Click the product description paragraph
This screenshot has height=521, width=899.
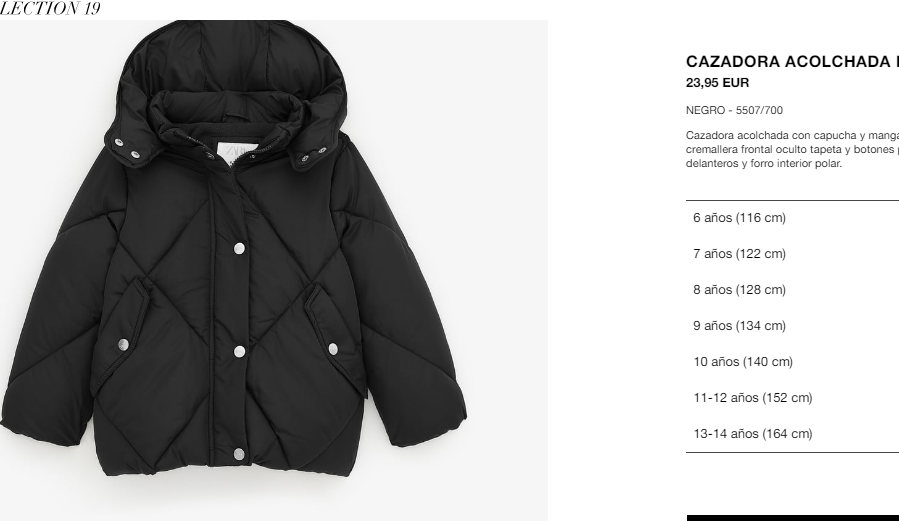tap(792, 149)
